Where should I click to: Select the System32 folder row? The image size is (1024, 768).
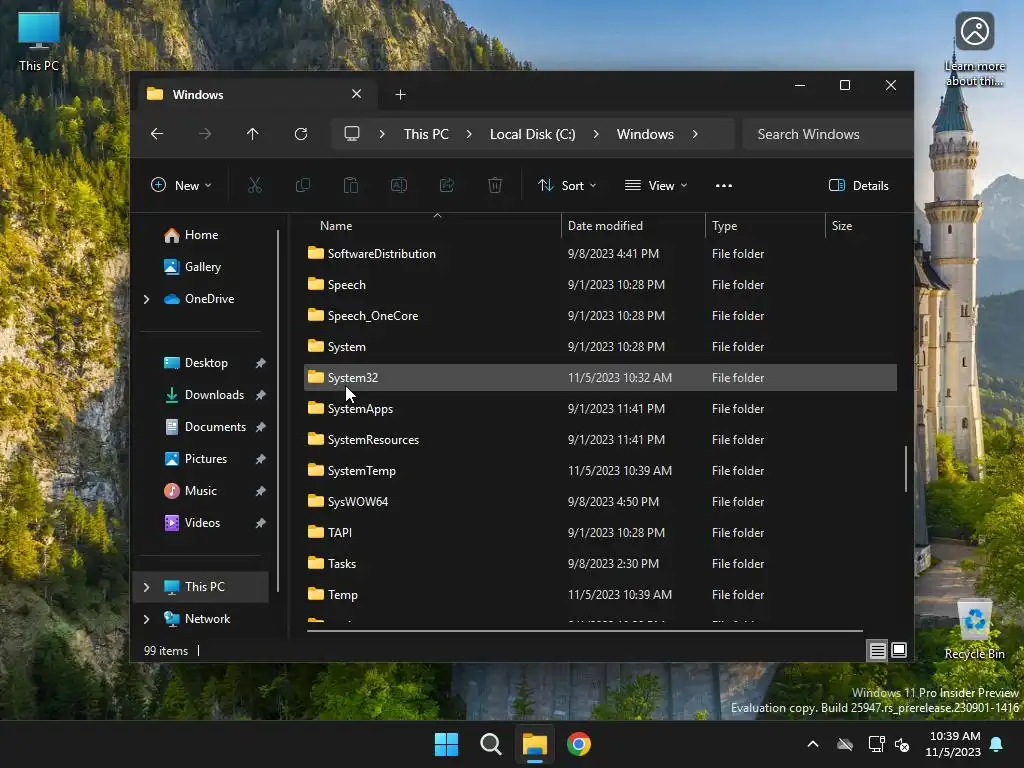(x=600, y=377)
